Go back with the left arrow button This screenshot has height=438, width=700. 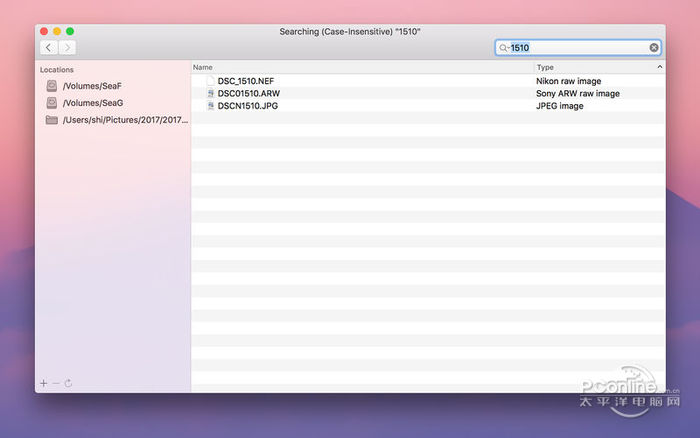[49, 47]
